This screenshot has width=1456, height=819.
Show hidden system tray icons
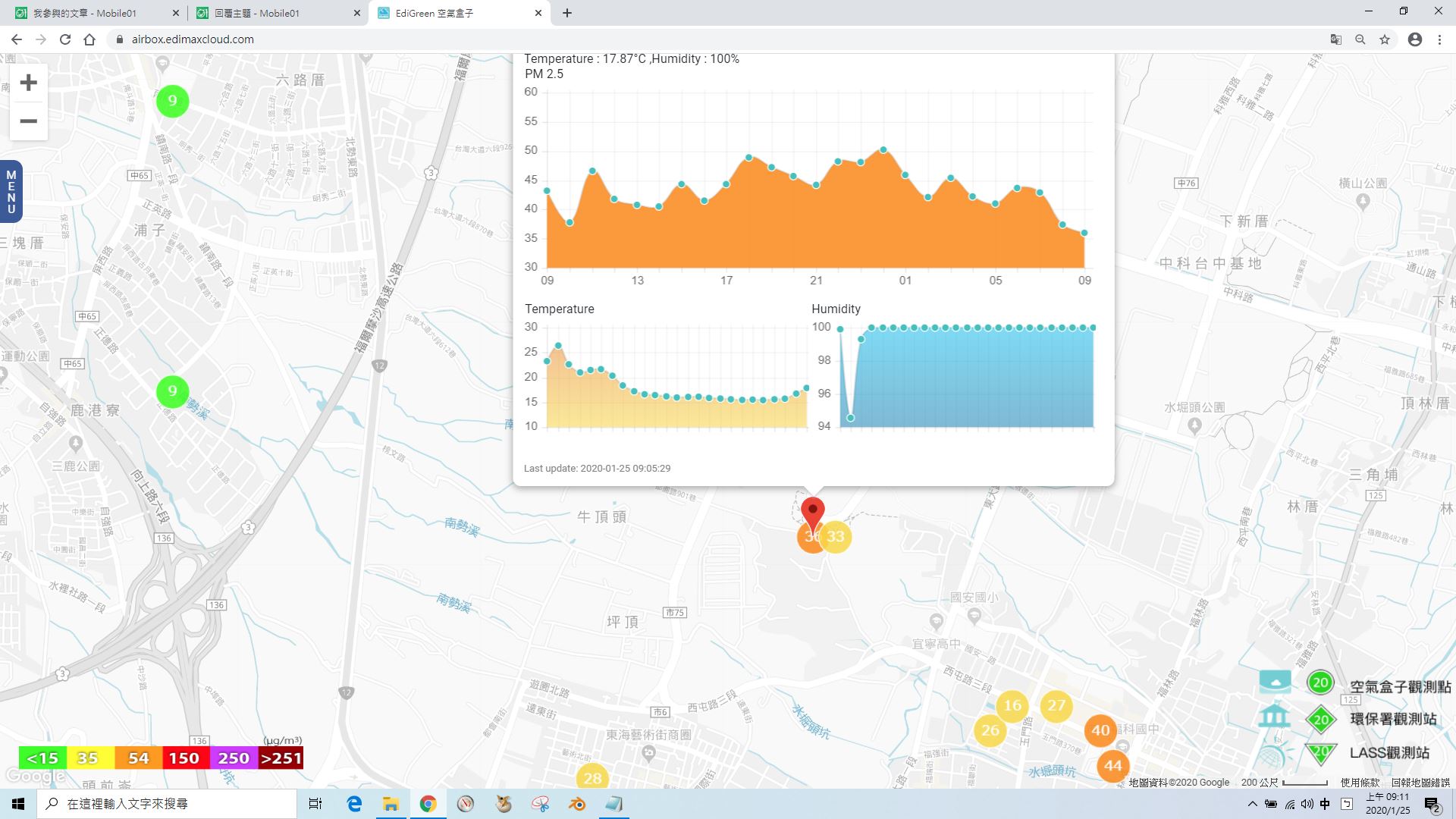(x=1252, y=804)
